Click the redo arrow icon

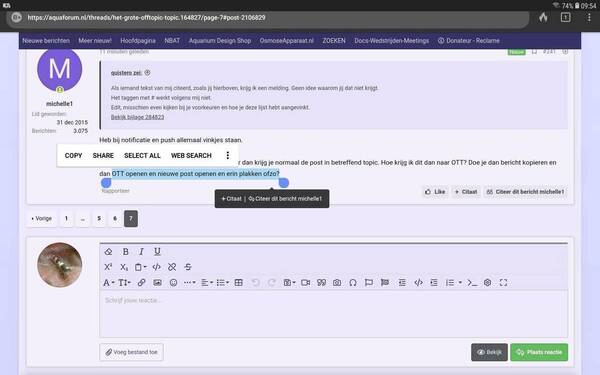pyautogui.click(x=272, y=283)
